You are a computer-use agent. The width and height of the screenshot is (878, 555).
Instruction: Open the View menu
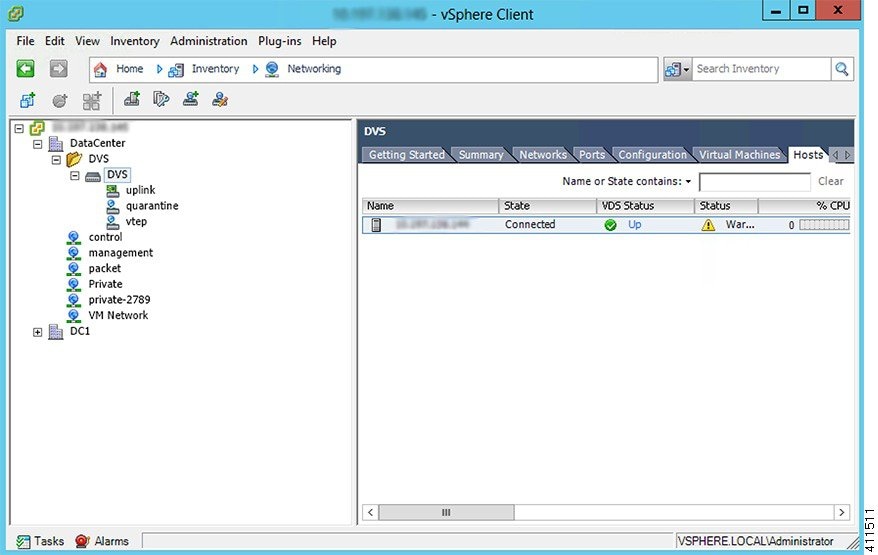tap(87, 41)
